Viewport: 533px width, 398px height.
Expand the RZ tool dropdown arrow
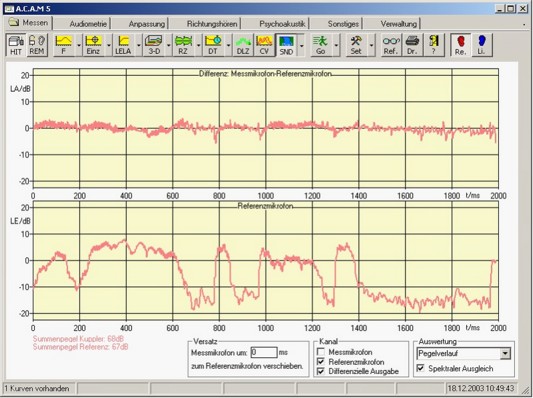199,45
